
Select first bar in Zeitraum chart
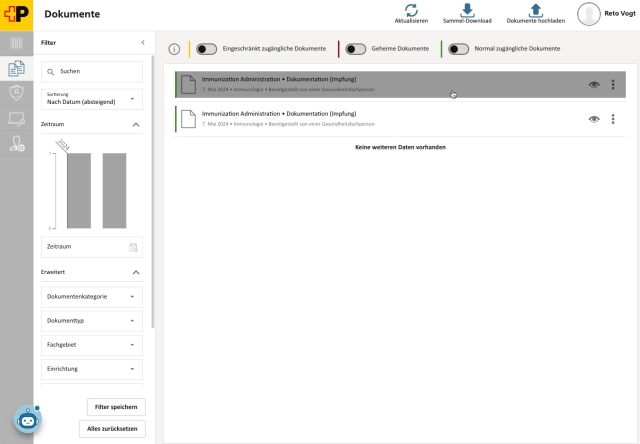pyautogui.click(x=79, y=191)
